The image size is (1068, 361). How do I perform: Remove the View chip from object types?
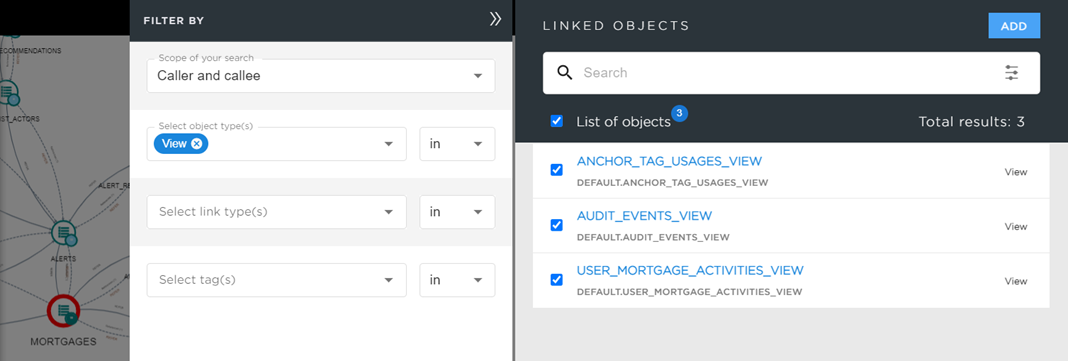pos(196,144)
